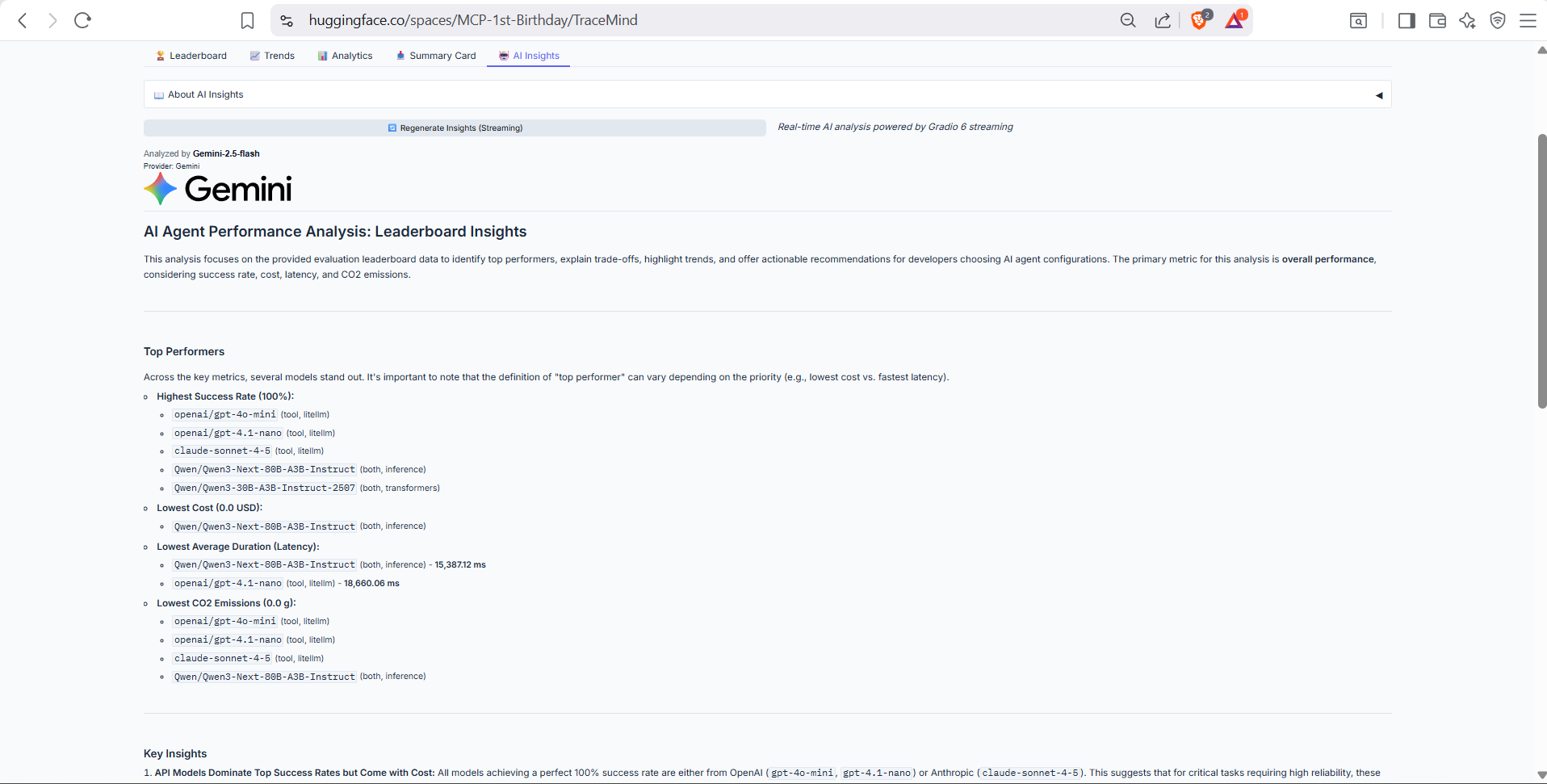Click the Gemini star logo
The image size is (1547, 784).
coord(160,189)
